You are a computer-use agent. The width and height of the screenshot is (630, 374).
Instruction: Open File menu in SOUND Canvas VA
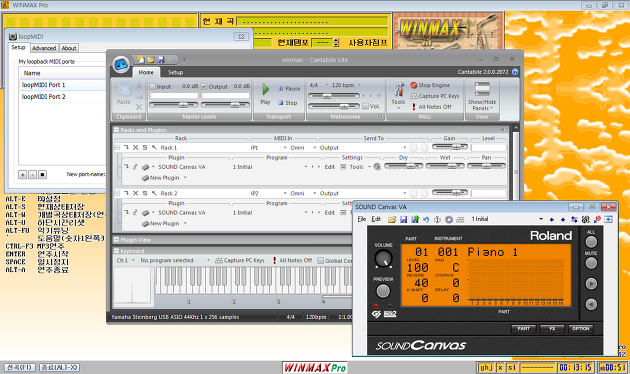point(362,219)
